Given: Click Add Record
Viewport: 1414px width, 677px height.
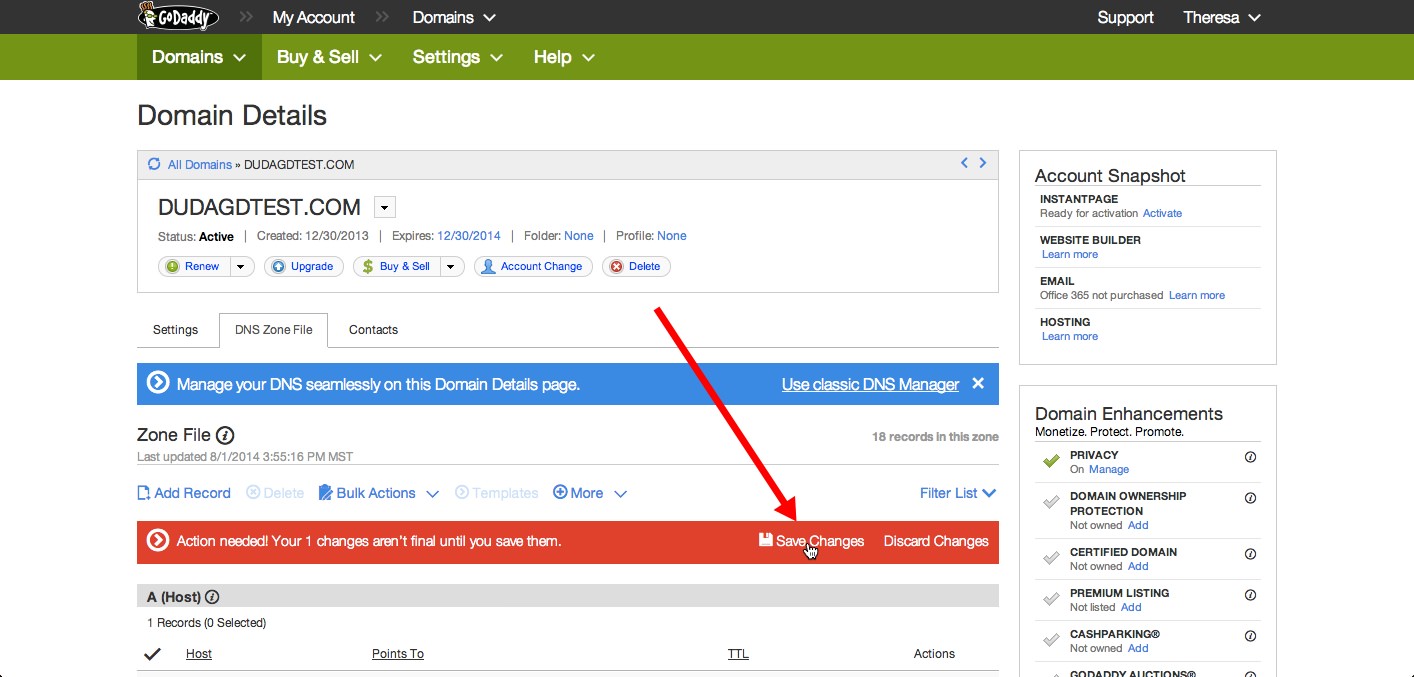Looking at the screenshot, I should tap(184, 493).
